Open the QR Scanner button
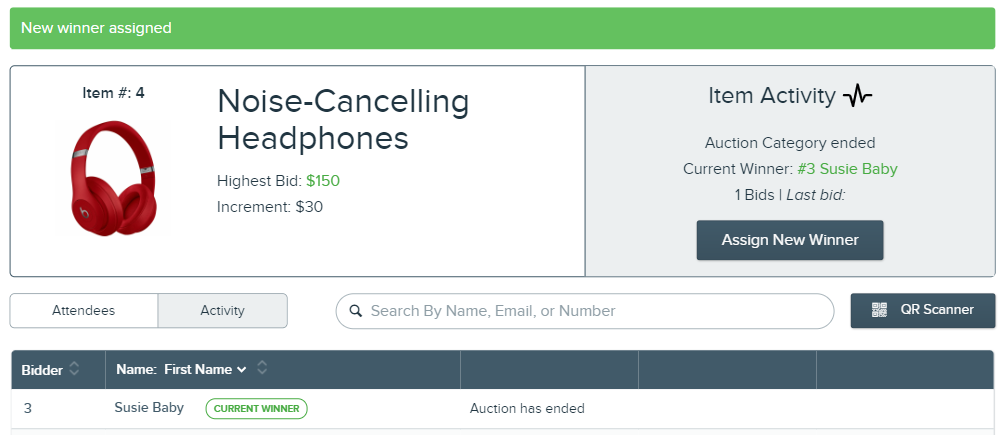1004x435 pixels. [x=923, y=311]
